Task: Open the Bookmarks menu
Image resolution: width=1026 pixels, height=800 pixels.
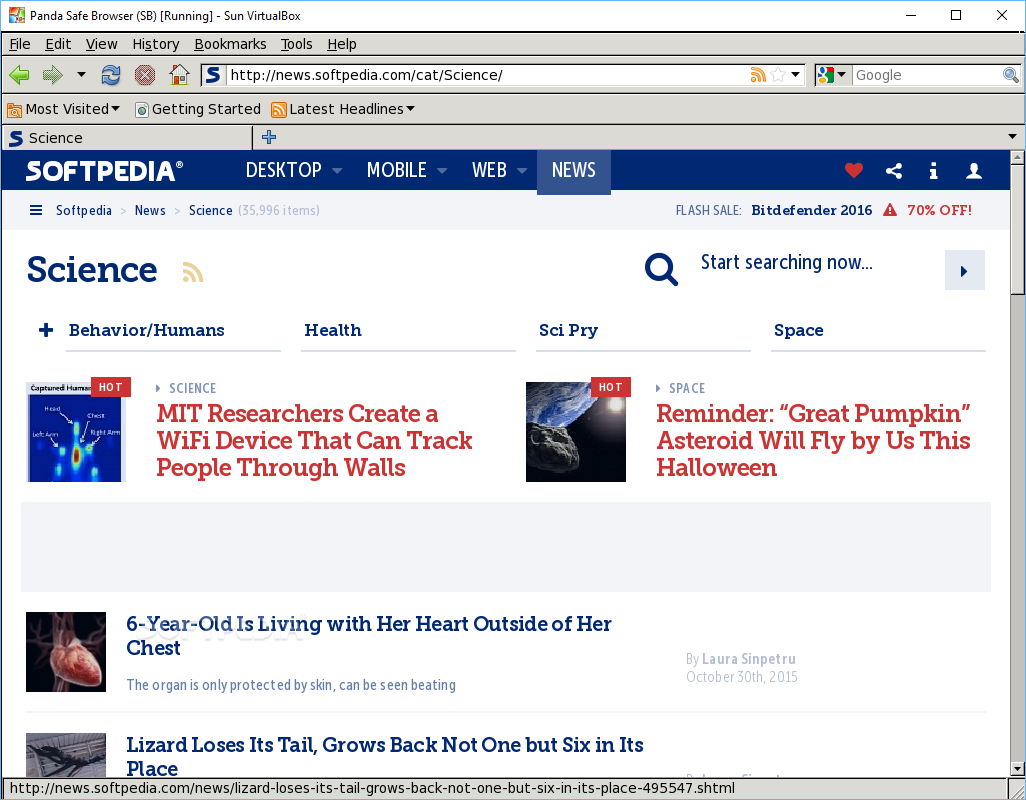Action: pos(230,44)
